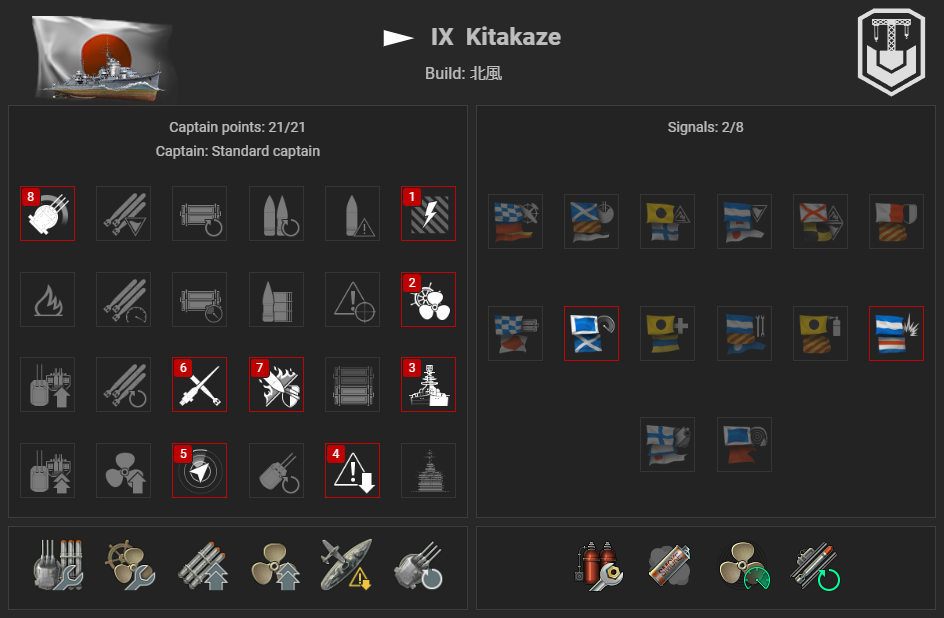Select the smoke generator consumable

669,566
